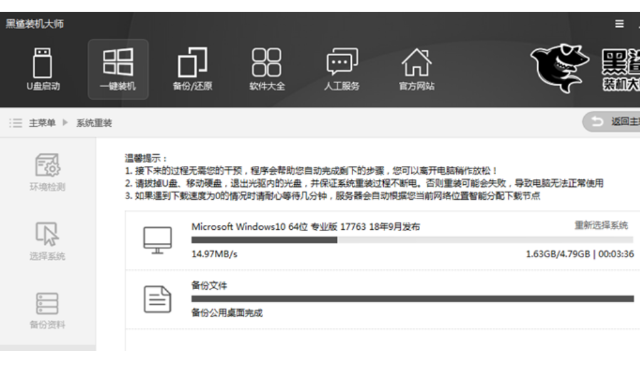Click the Windows10 download progress bar
The height and width of the screenshot is (380, 640).
coord(412,240)
